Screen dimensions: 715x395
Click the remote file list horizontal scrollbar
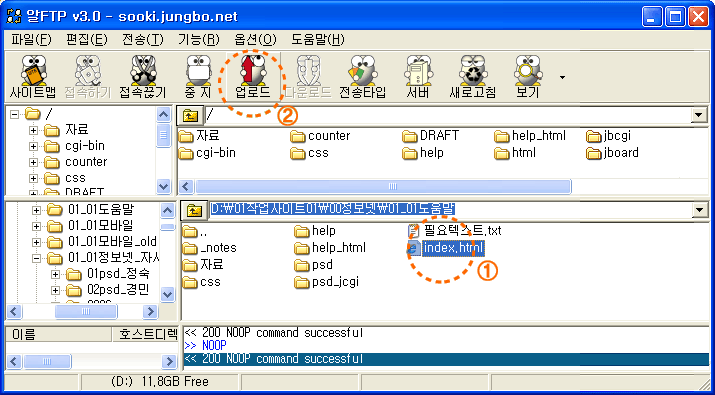(x=383, y=187)
